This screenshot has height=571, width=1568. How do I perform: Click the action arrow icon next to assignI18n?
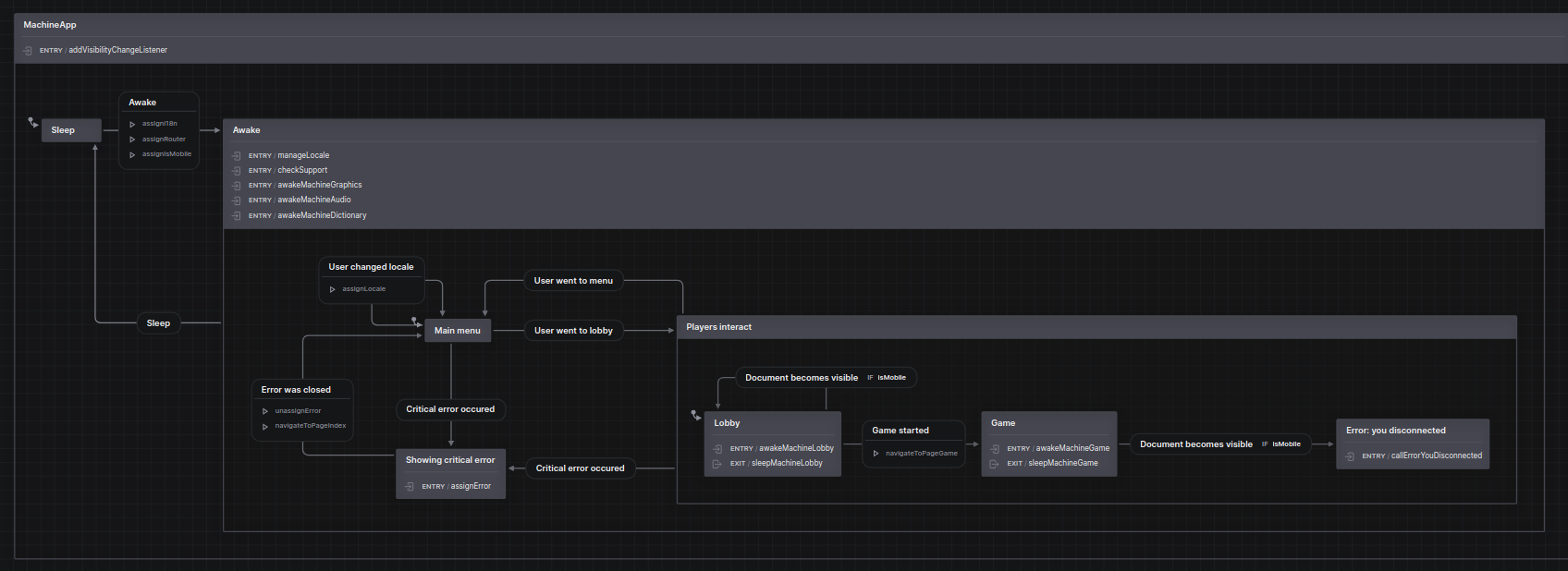point(132,124)
